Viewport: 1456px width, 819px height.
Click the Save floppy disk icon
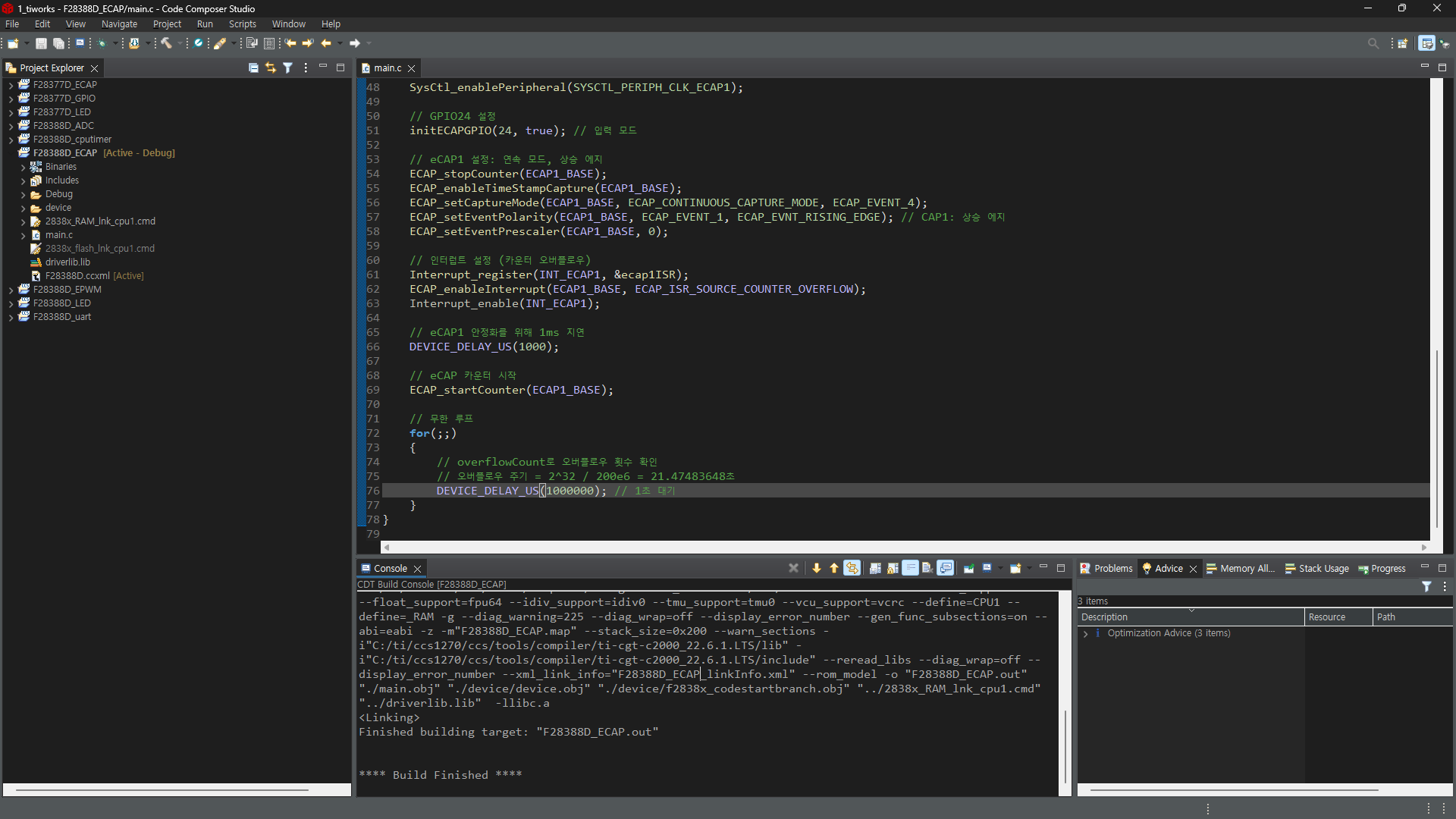click(x=42, y=43)
